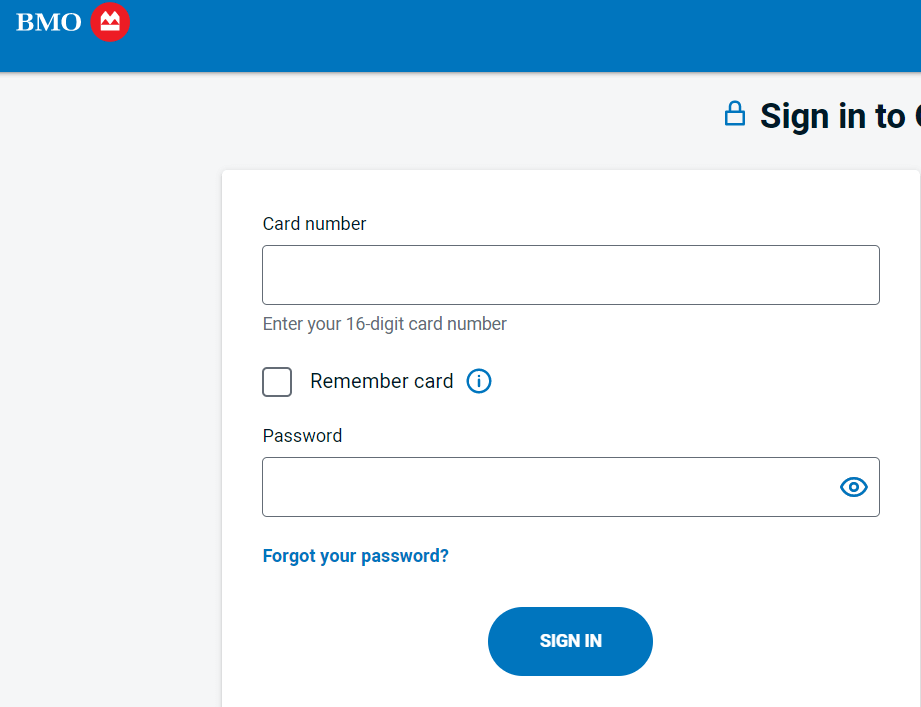Click the white BMO wordmark text
Viewport: 921px width, 707px height.
(x=49, y=22)
